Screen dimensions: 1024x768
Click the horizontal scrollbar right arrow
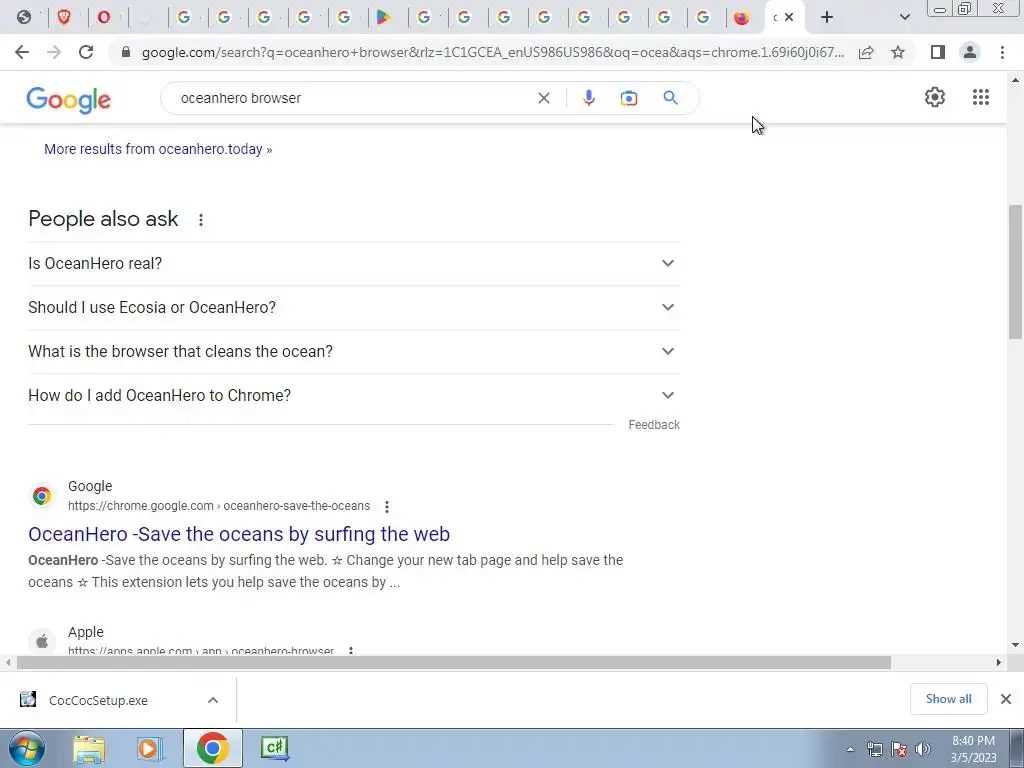(x=998, y=663)
